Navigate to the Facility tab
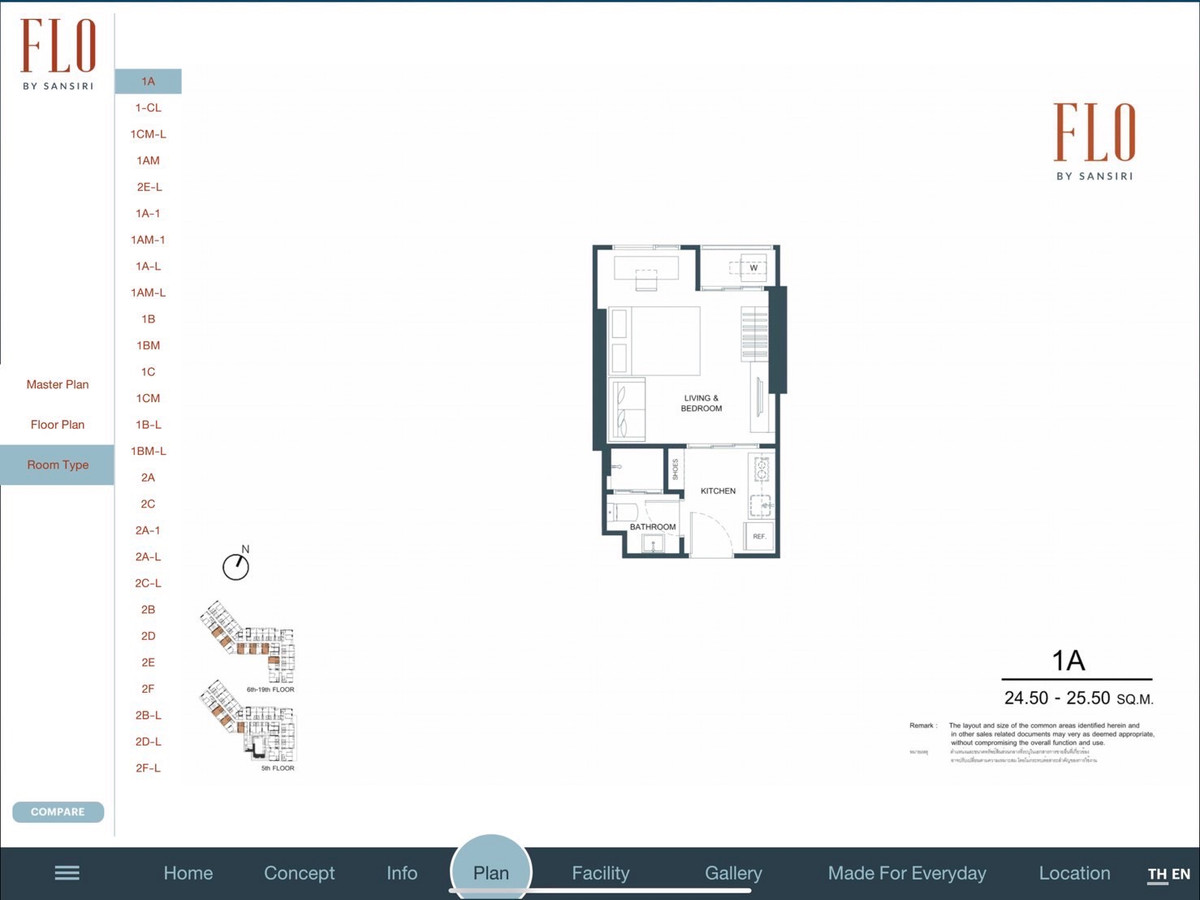1200x900 pixels. pyautogui.click(x=600, y=873)
